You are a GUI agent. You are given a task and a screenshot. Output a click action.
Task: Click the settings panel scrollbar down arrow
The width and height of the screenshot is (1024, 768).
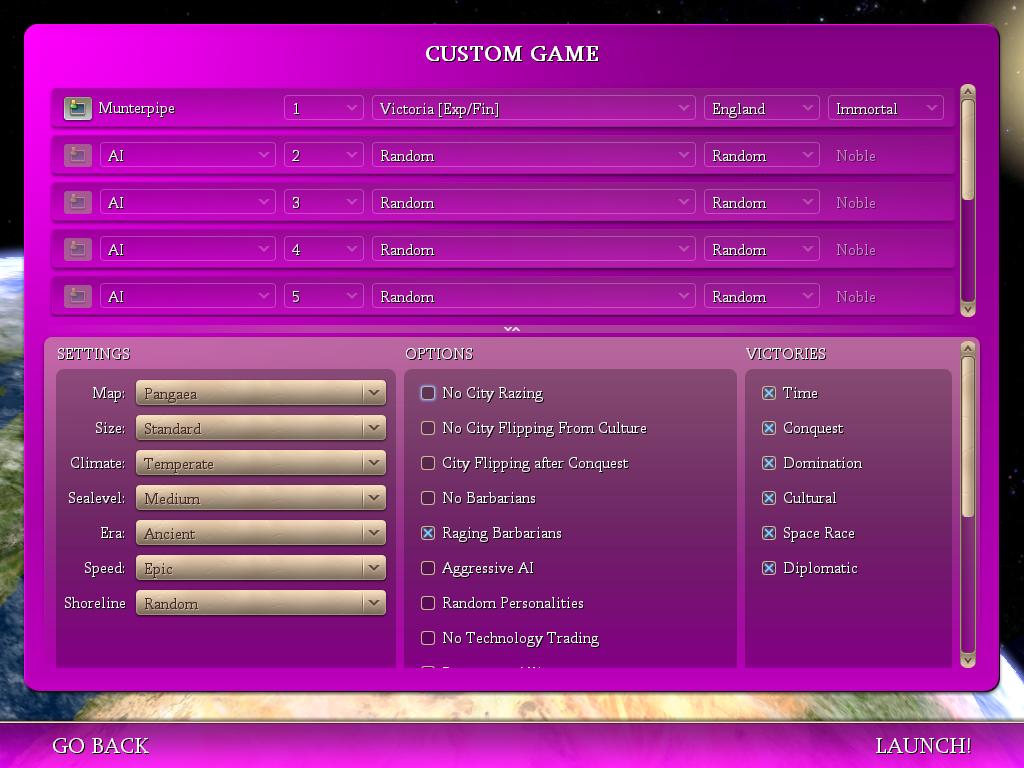(968, 660)
